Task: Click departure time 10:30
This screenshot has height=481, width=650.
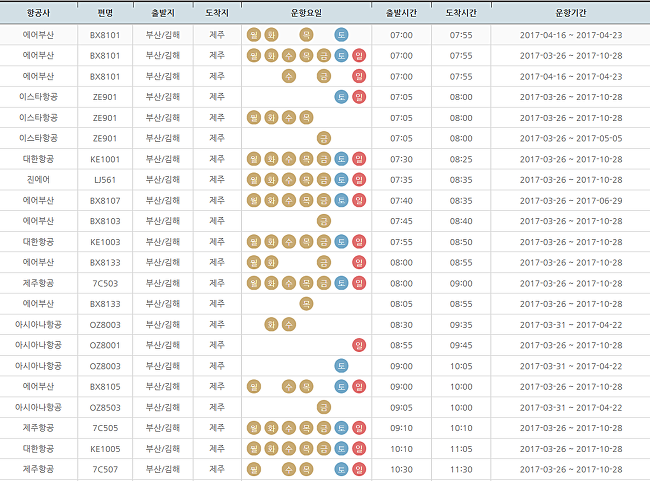Action: 401,470
